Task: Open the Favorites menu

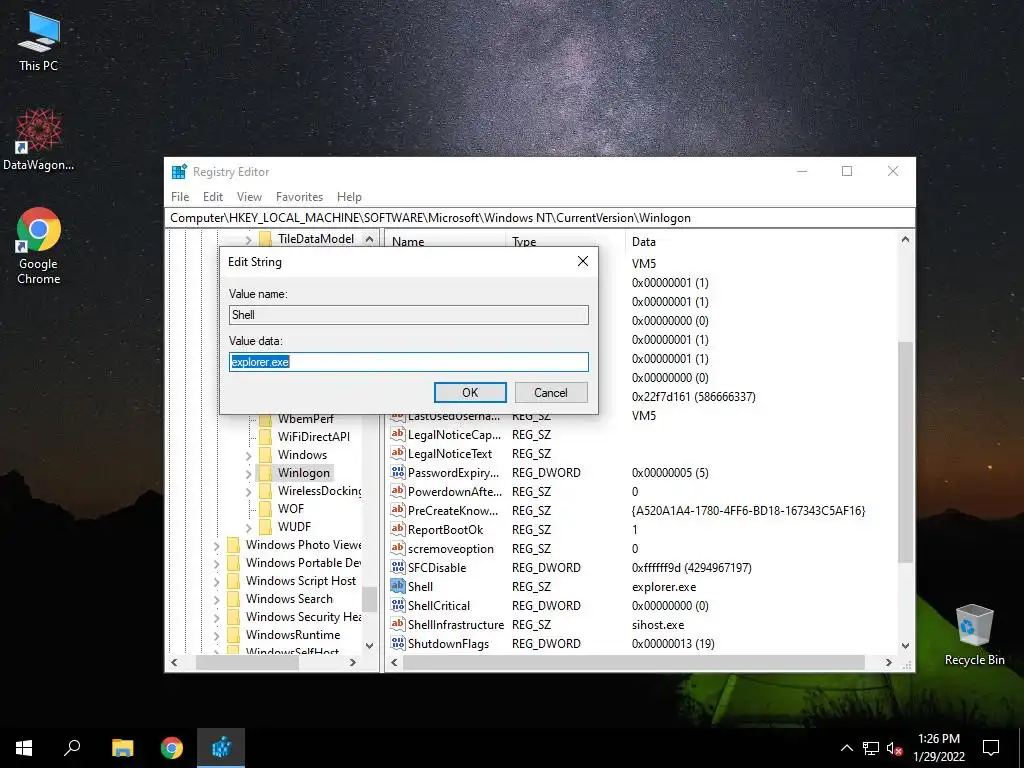Action: [x=299, y=197]
